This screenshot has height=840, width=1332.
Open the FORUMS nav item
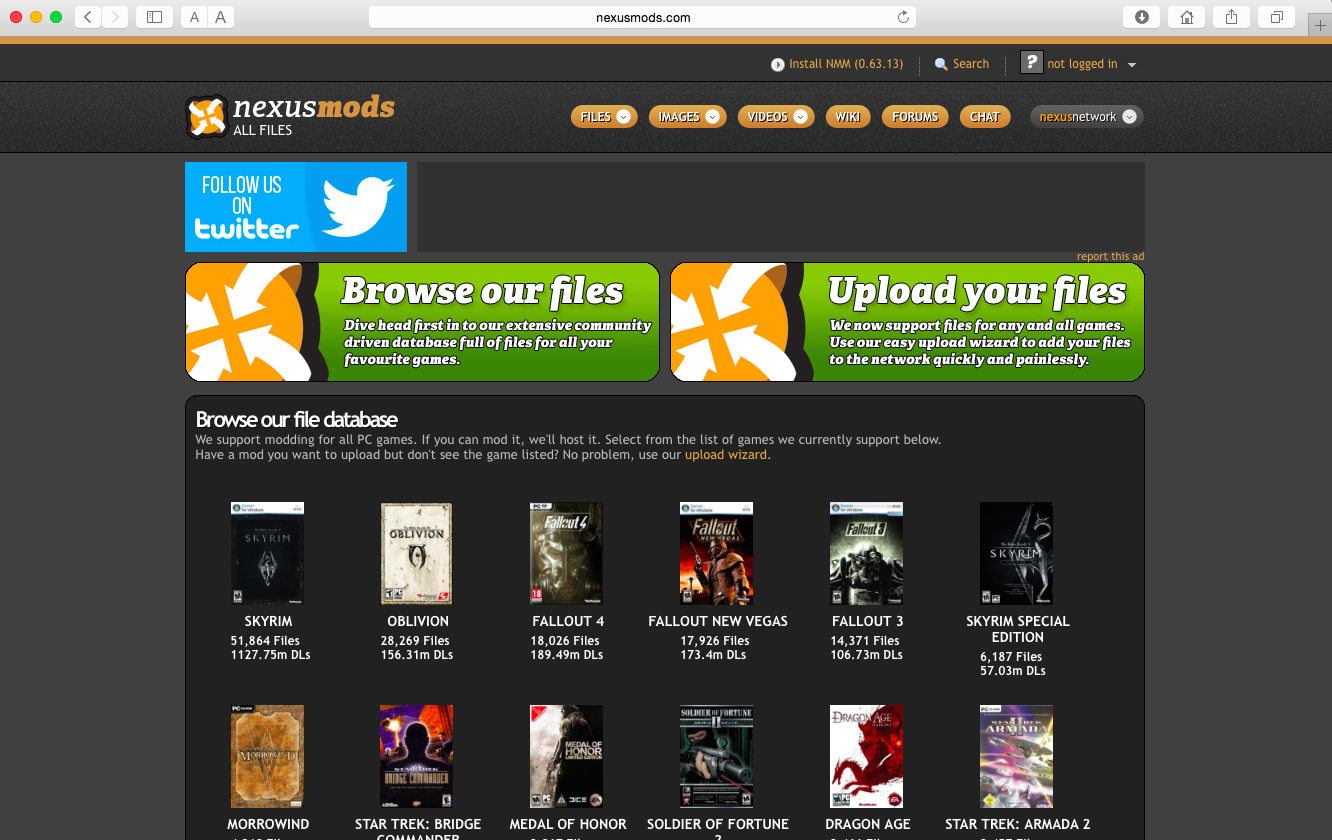915,117
